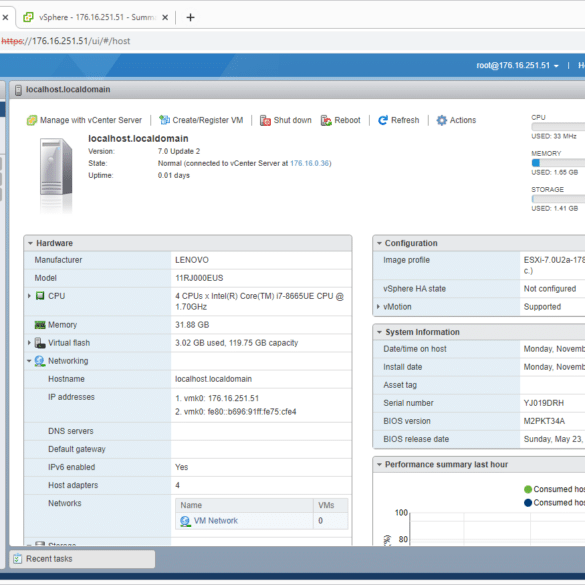Click the BIOS version M2PKT34A
Screen dimensions: 585x585
[x=544, y=421]
